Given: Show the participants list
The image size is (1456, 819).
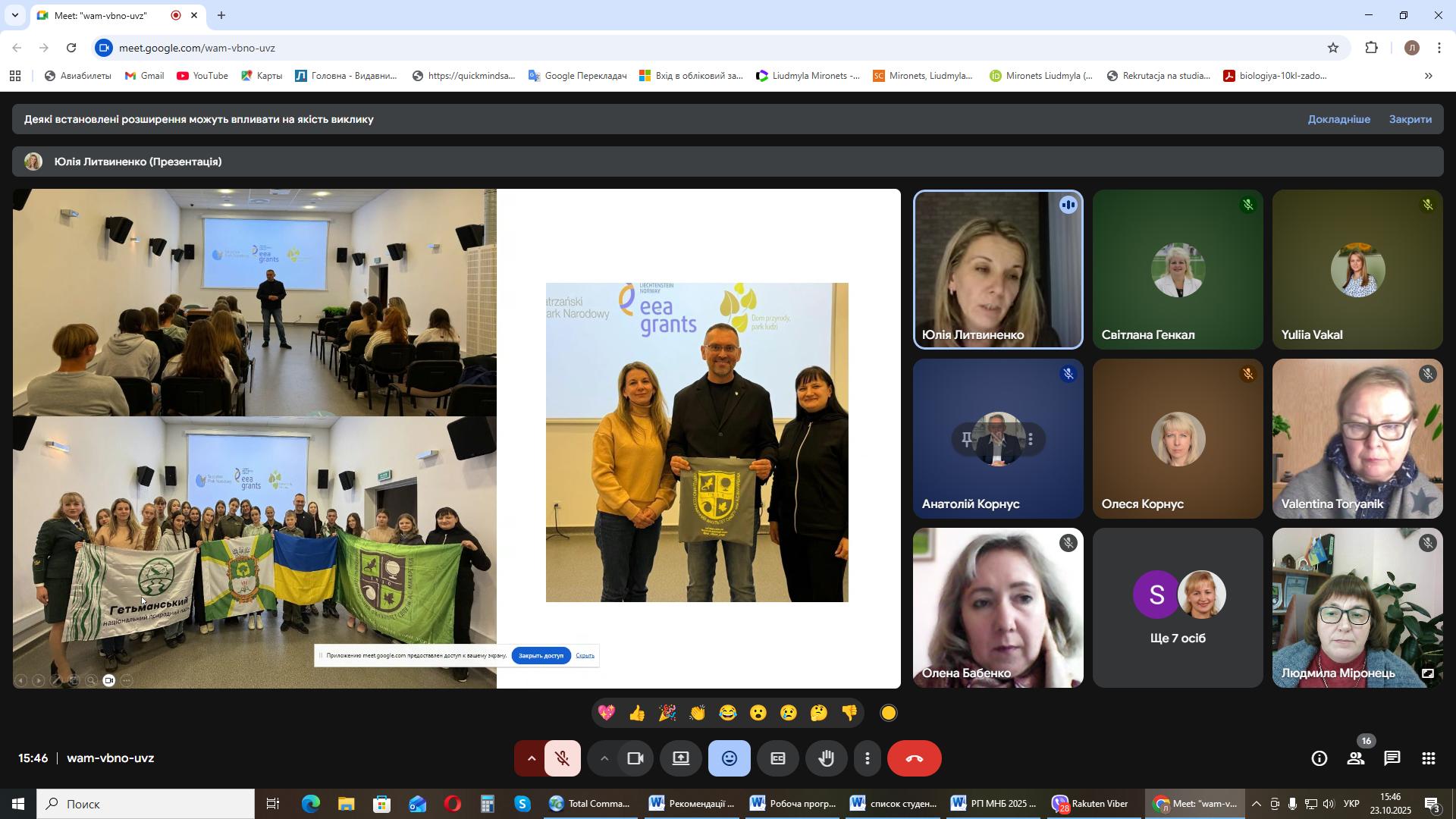Looking at the screenshot, I should point(1355,759).
